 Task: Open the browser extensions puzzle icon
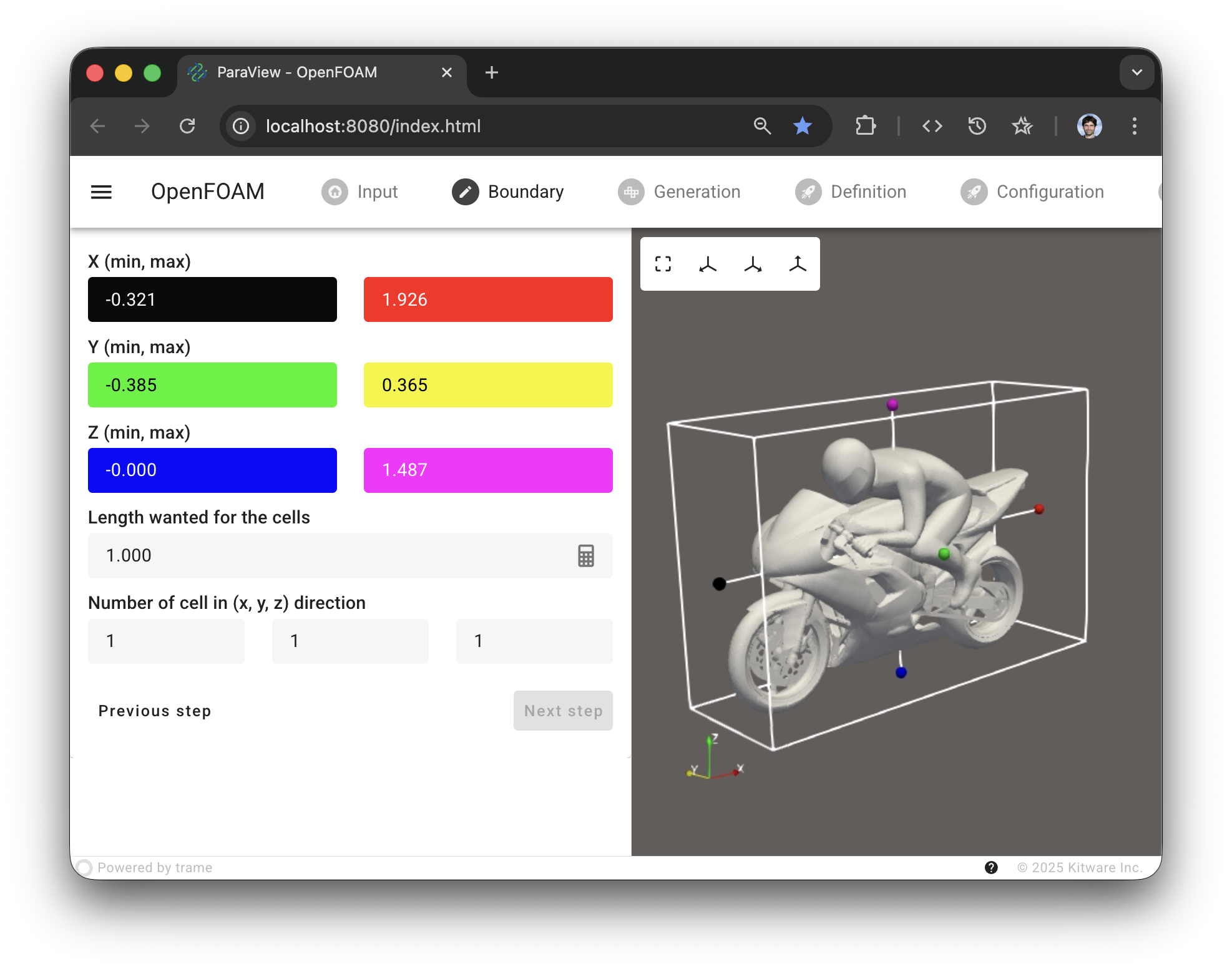tap(866, 126)
